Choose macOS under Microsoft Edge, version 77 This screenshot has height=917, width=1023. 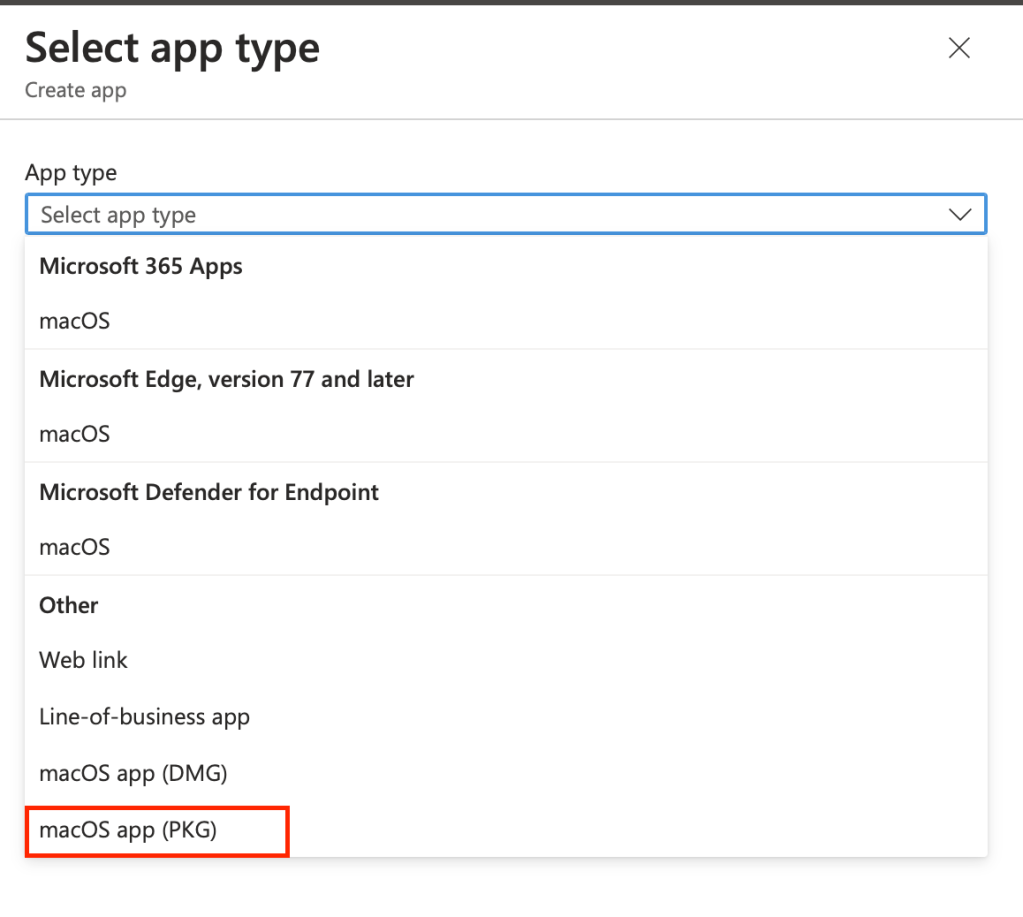[74, 435]
